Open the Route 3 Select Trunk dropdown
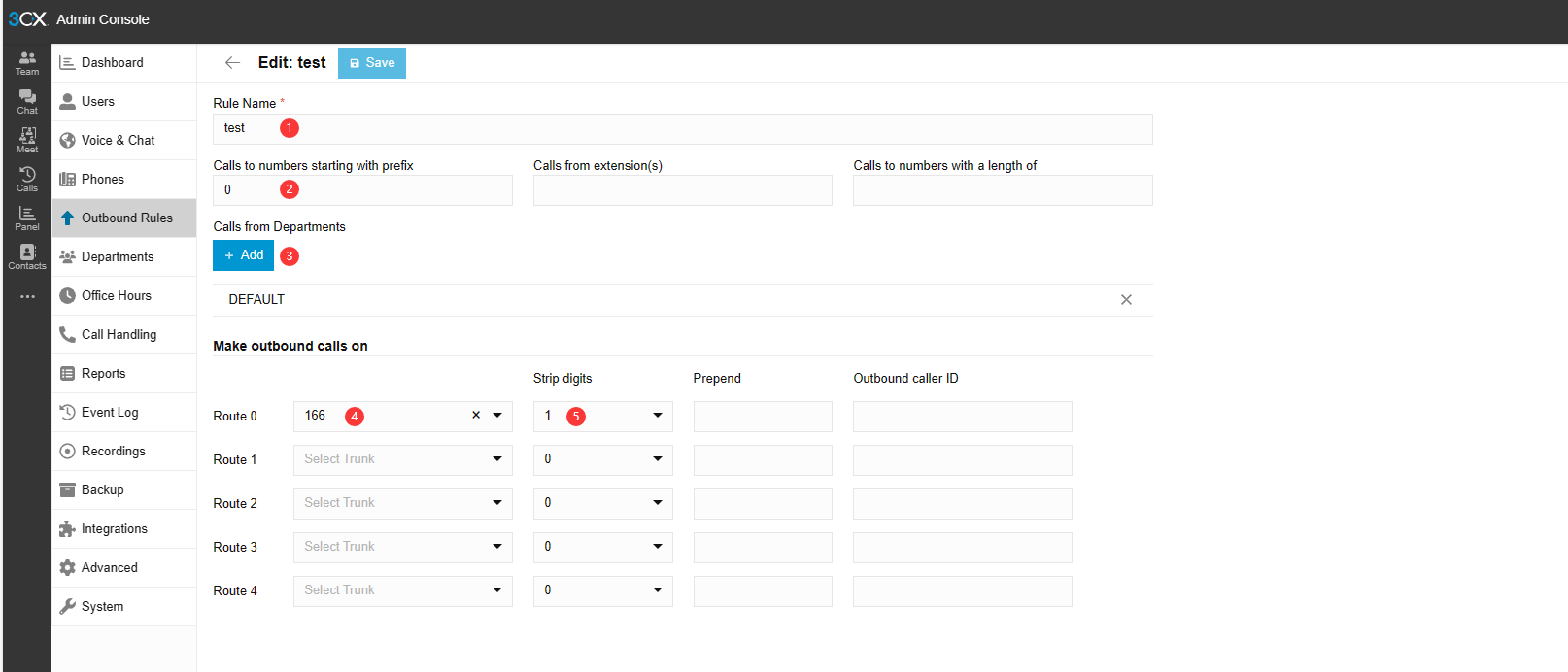1568x672 pixels. [403, 547]
